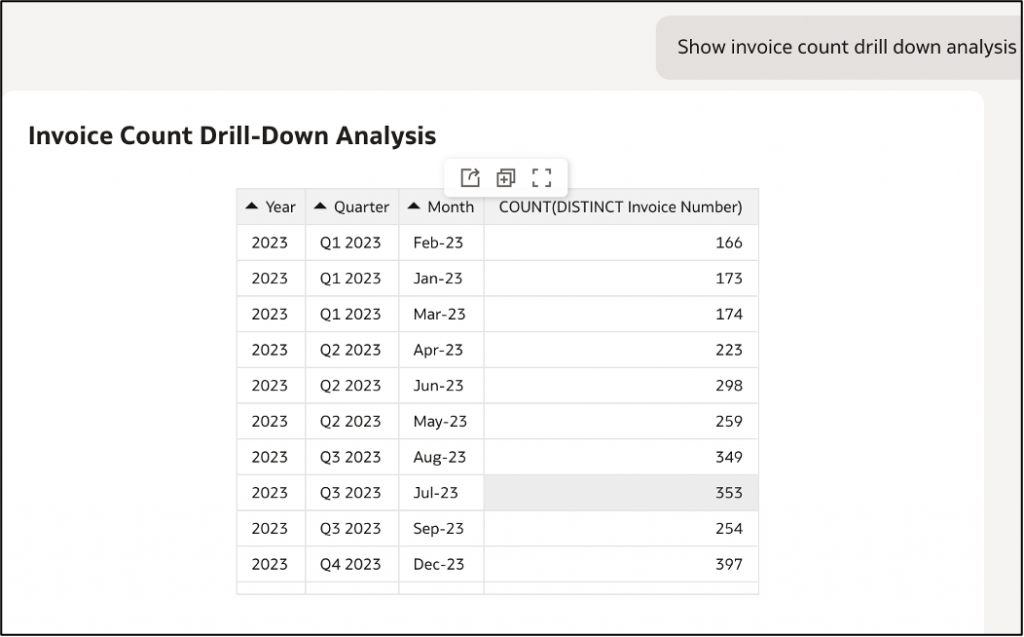
Task: Click the 'Invoice Count Drill-Down Analysis' title
Action: pos(232,136)
